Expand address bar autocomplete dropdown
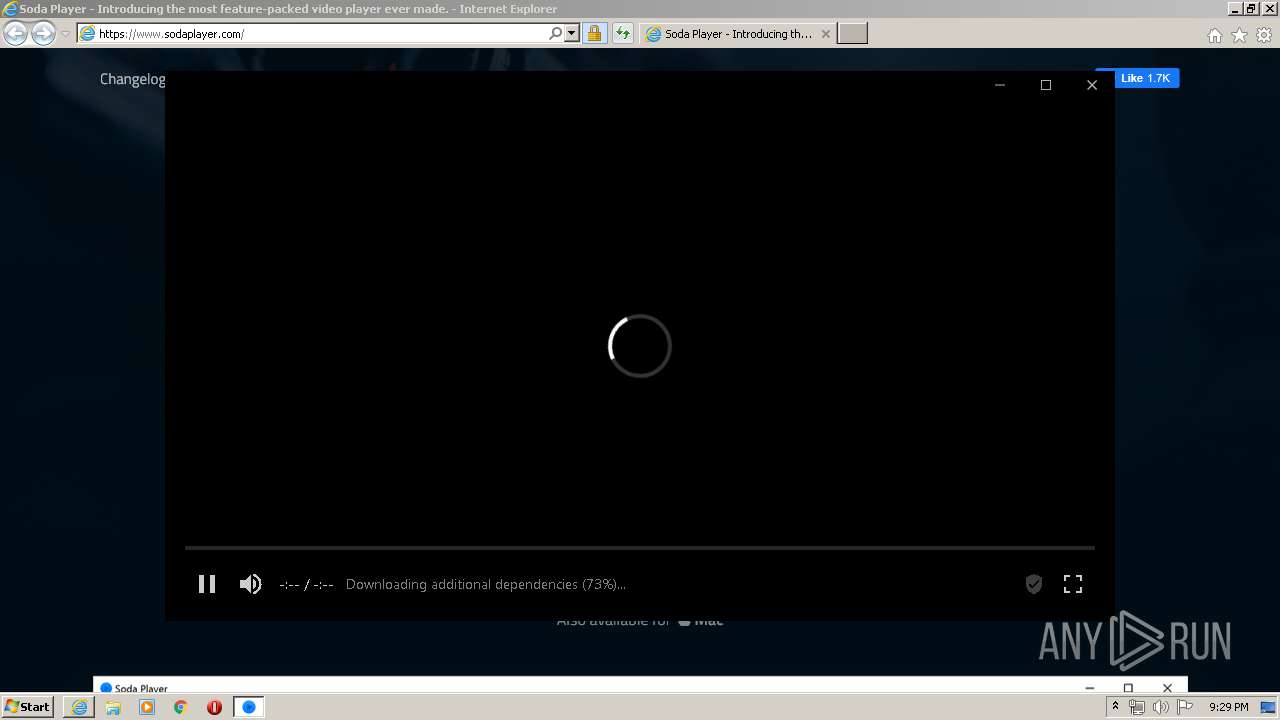Screen dimensions: 1280x720 tap(572, 34)
